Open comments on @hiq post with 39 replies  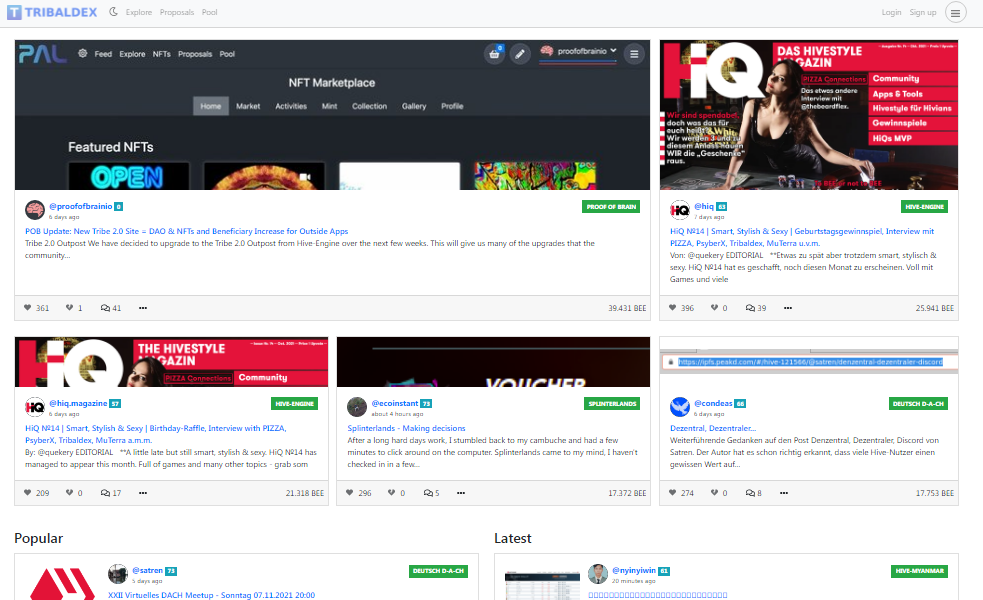pyautogui.click(x=755, y=308)
